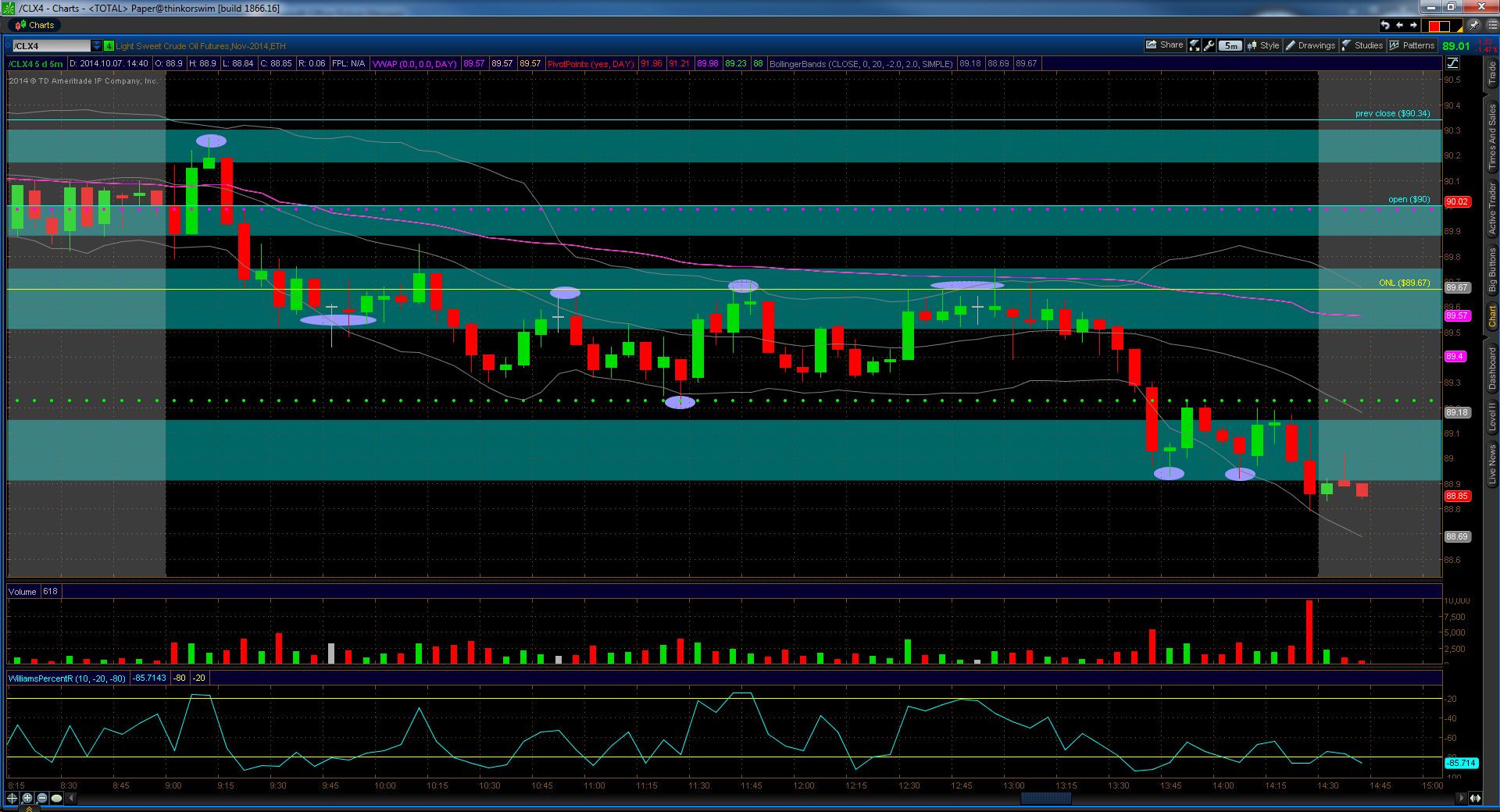Click the 14:30 time axis label

[x=1327, y=785]
